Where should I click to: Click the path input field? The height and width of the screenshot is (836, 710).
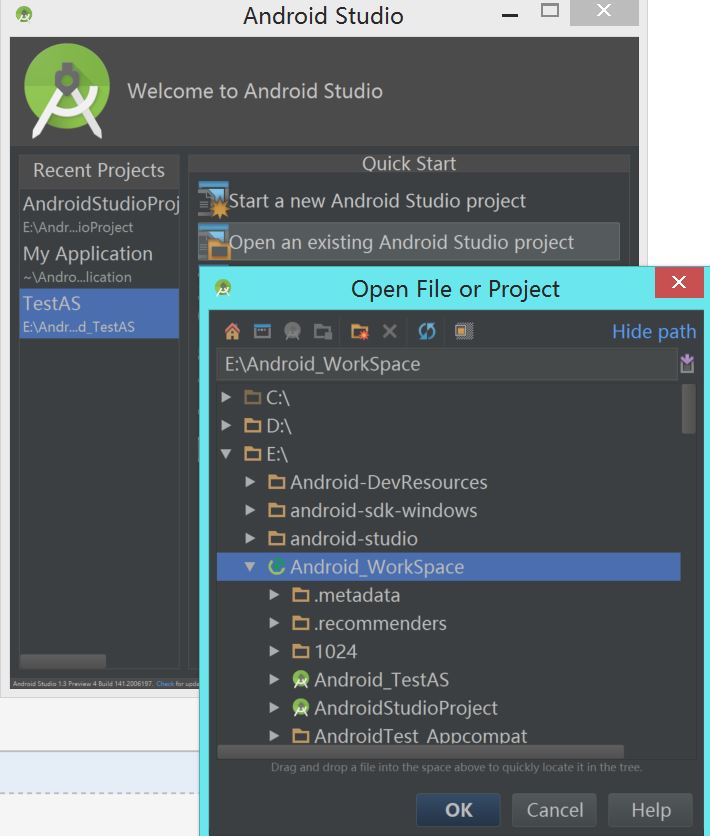pos(445,364)
